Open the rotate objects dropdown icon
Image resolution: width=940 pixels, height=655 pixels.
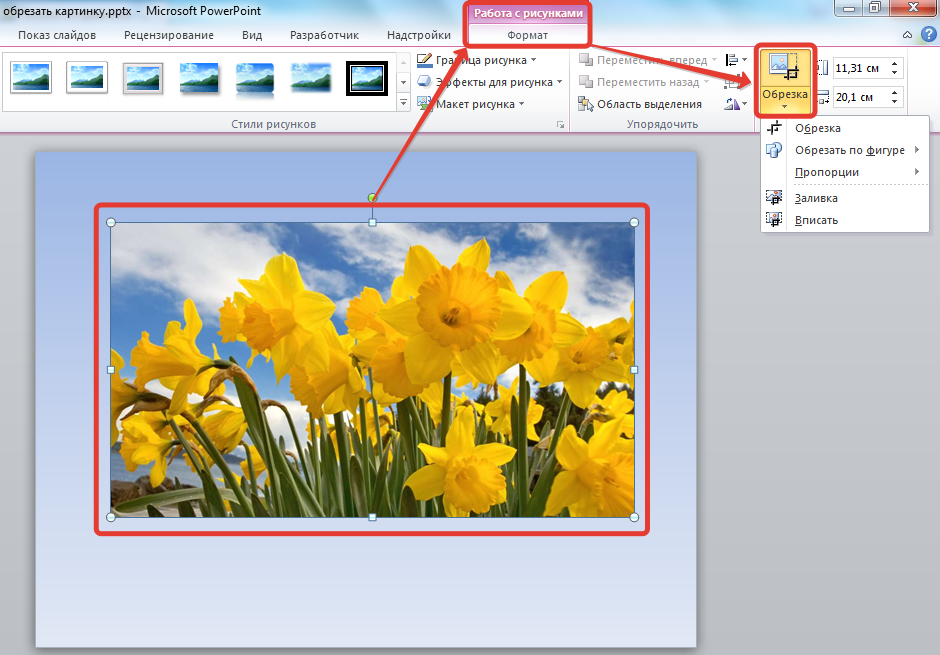click(x=736, y=104)
